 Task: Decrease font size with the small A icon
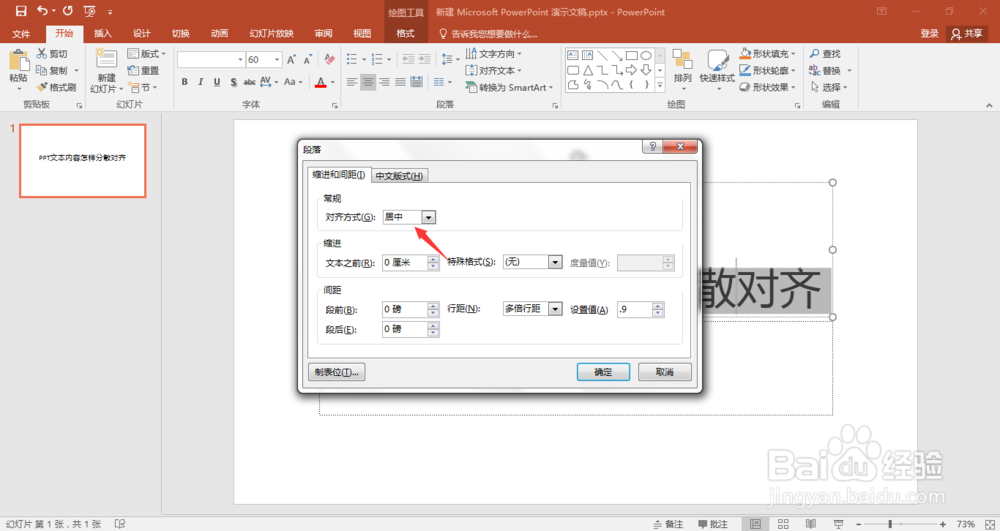307,59
